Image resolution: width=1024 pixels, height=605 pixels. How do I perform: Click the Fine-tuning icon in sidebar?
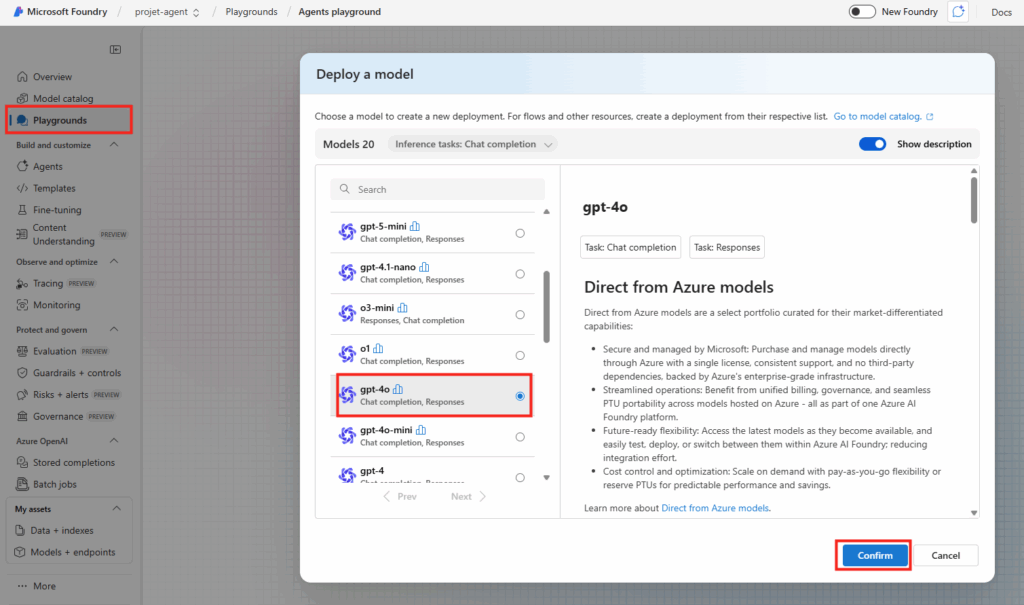point(23,210)
